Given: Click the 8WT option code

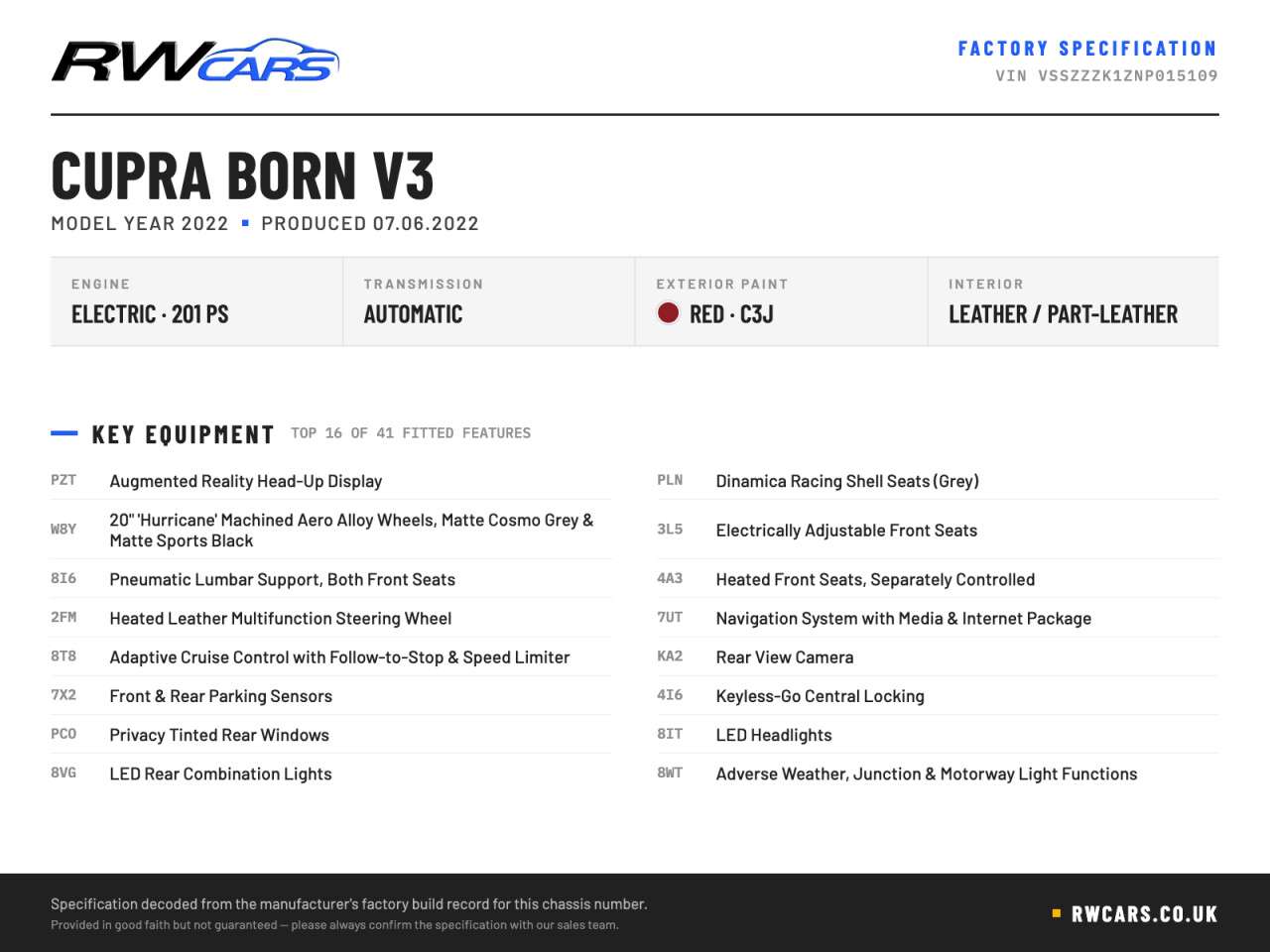Looking at the screenshot, I should pyautogui.click(x=670, y=773).
